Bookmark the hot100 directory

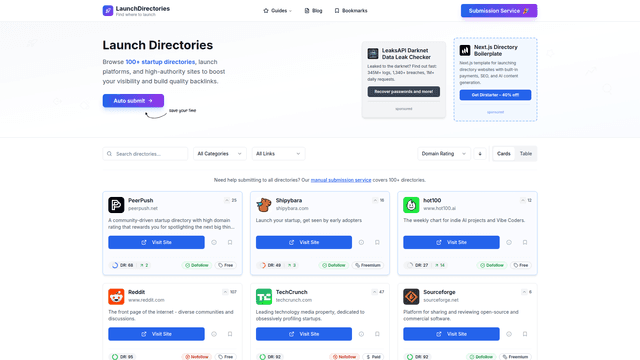click(x=525, y=242)
